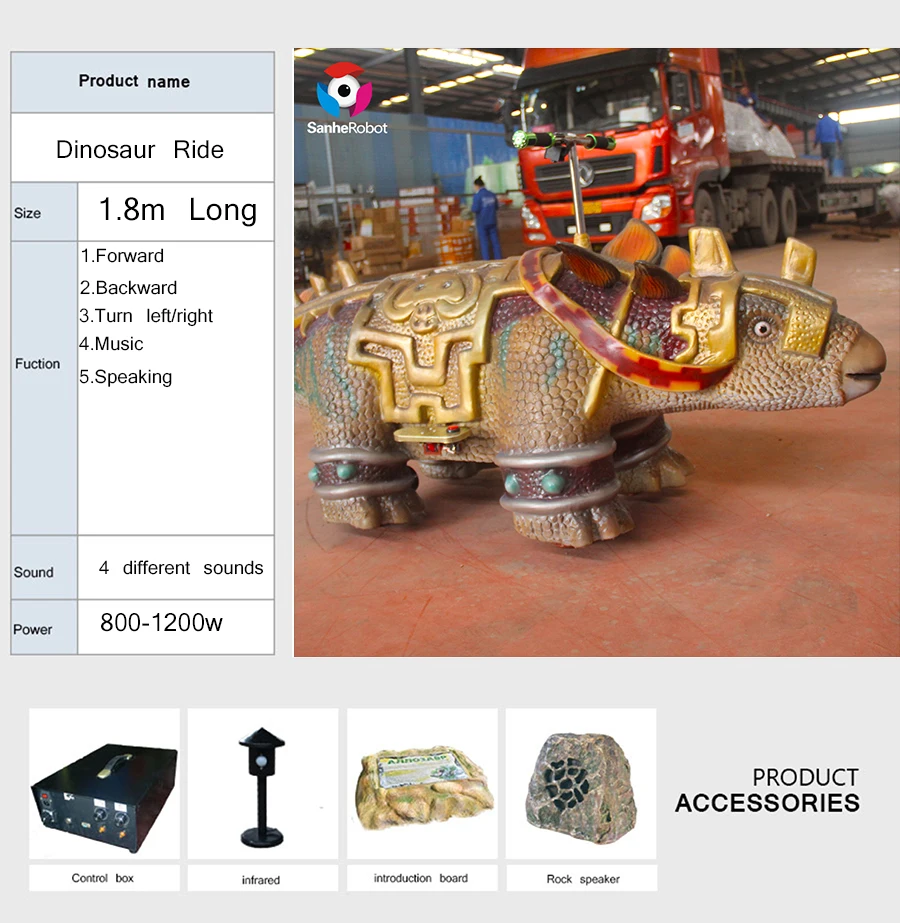
Task: Select the 'Dinosaur Ride' product name text
Action: [140, 150]
